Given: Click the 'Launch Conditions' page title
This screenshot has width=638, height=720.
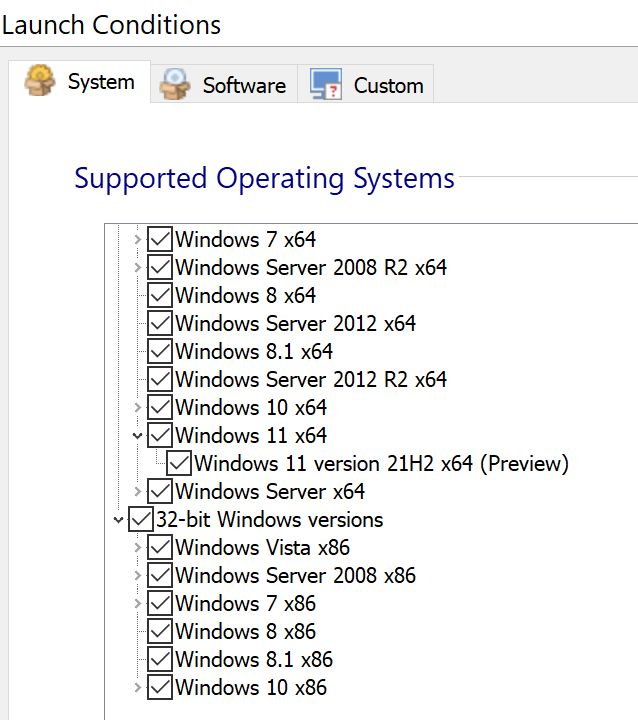Looking at the screenshot, I should [x=111, y=25].
